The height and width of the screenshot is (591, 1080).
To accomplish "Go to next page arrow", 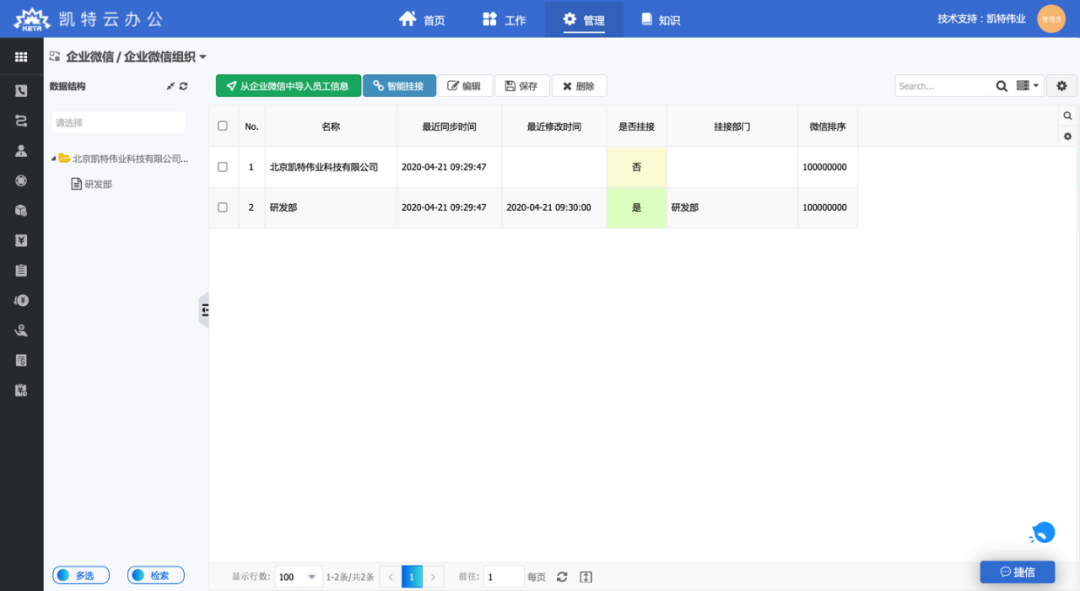I will pyautogui.click(x=433, y=577).
